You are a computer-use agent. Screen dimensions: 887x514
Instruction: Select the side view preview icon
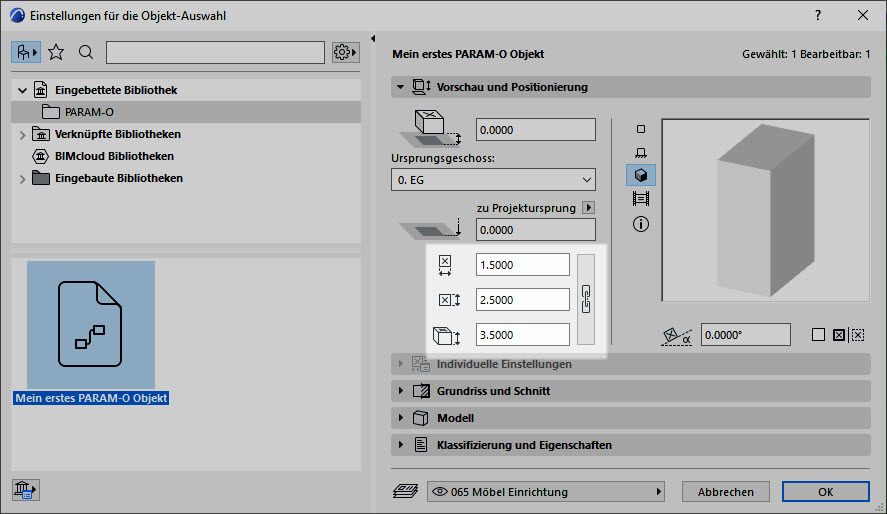coord(640,153)
